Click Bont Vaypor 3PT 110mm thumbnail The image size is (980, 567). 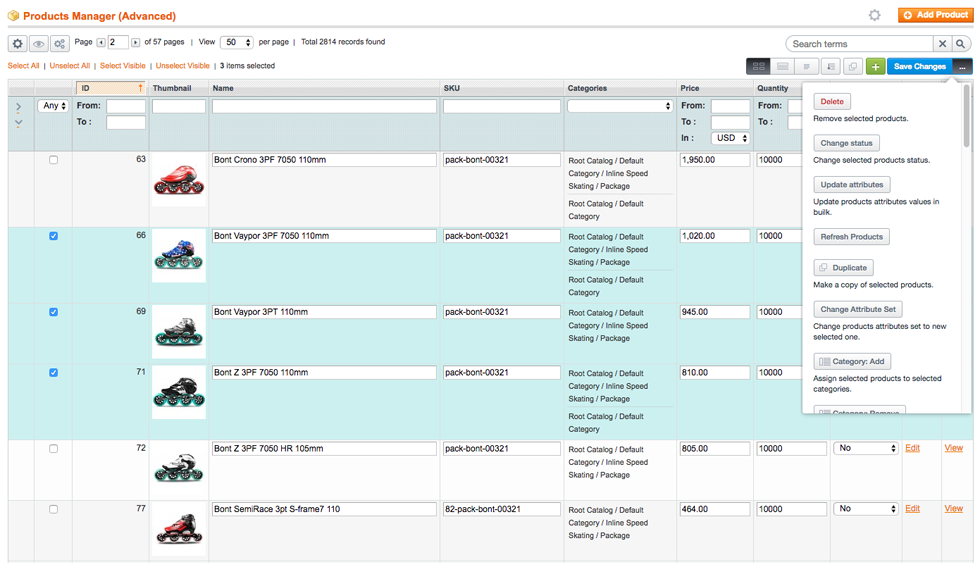pyautogui.click(x=179, y=331)
